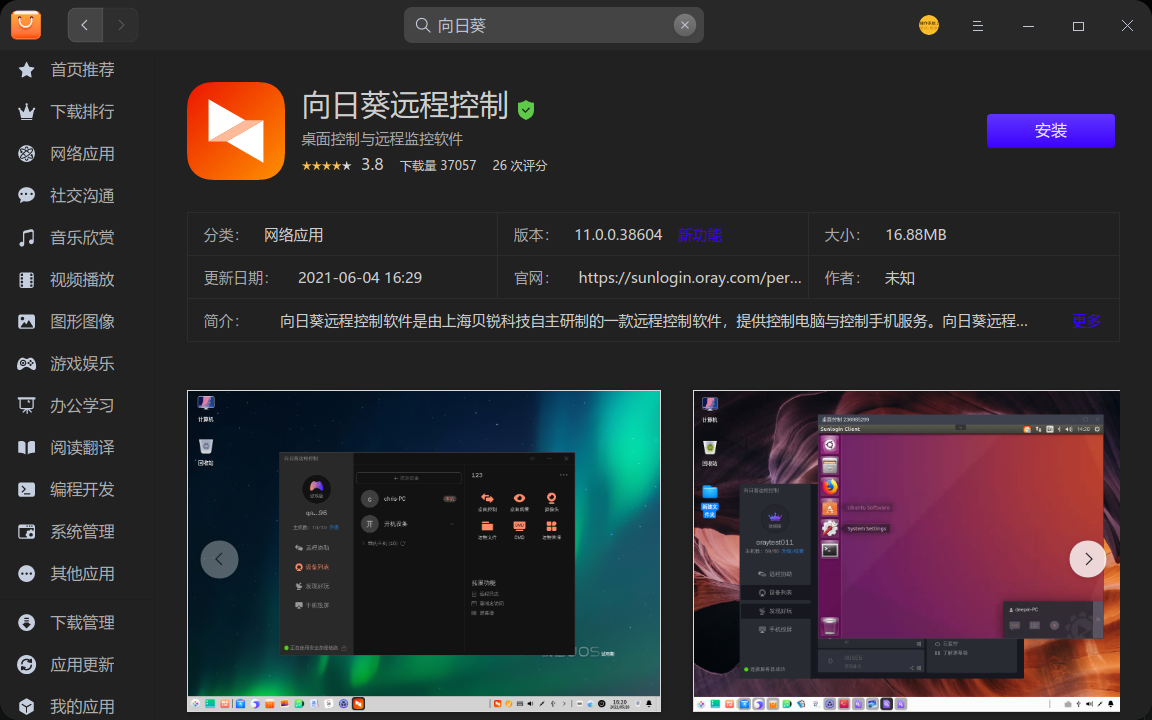
Task: Click the 办公学习 presentation icon
Action: coord(26,406)
